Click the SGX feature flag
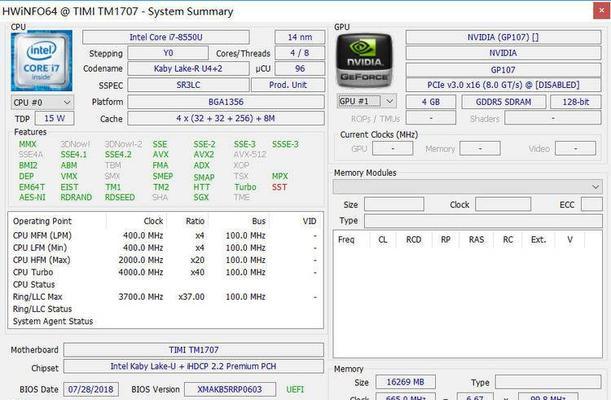The image size is (611, 400). coord(201,197)
